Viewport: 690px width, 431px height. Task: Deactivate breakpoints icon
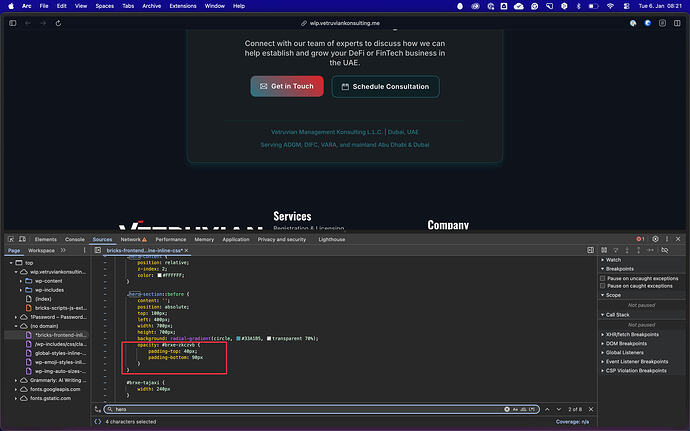click(x=665, y=250)
